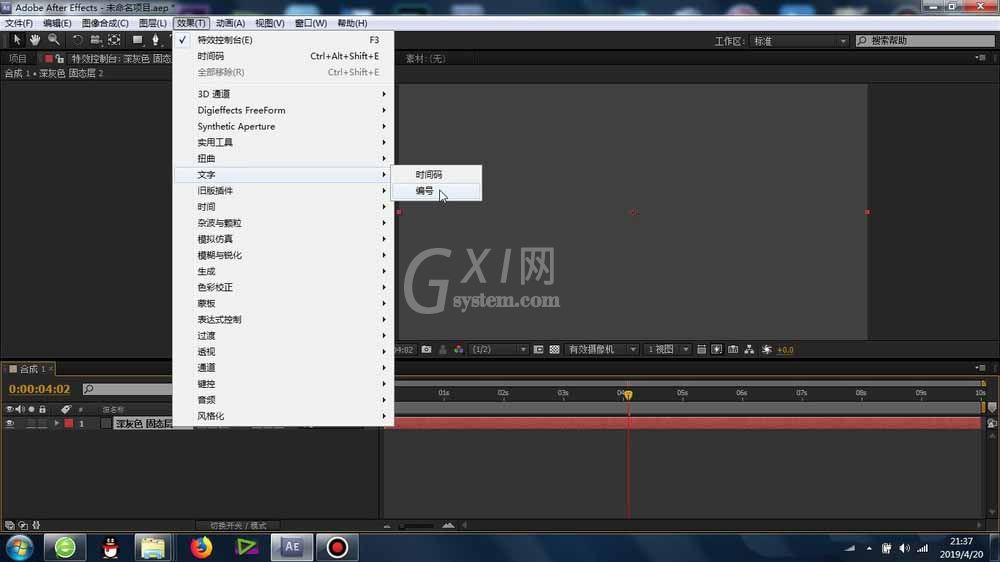1000x562 pixels.
Task: Toggle visibility eye of layer 1
Action: (x=10, y=424)
